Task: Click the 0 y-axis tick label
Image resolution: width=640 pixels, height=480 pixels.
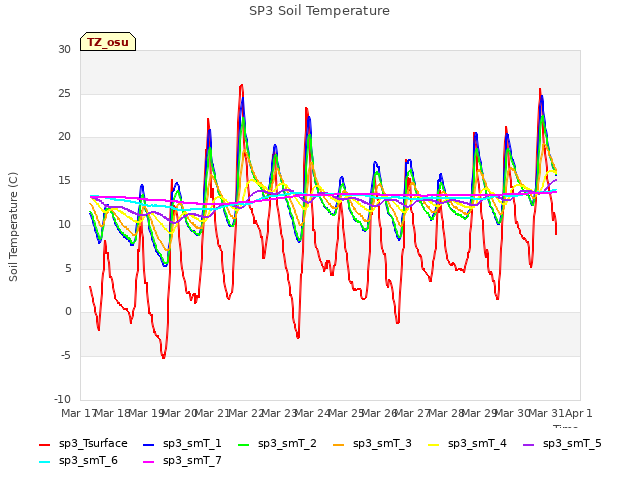Action: pos(68,312)
